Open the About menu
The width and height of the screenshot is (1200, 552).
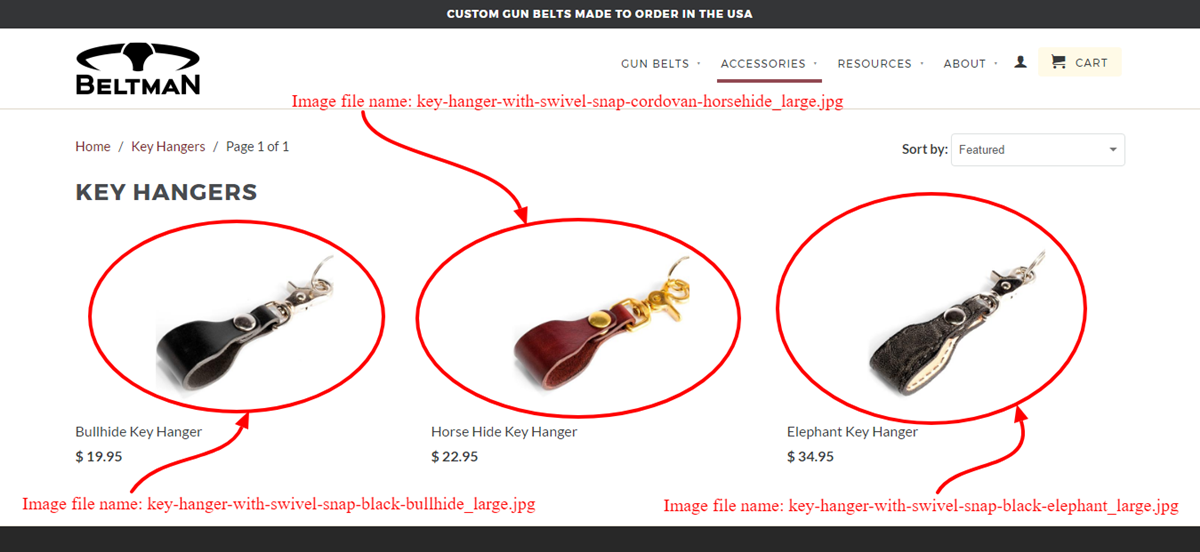pyautogui.click(x=970, y=63)
